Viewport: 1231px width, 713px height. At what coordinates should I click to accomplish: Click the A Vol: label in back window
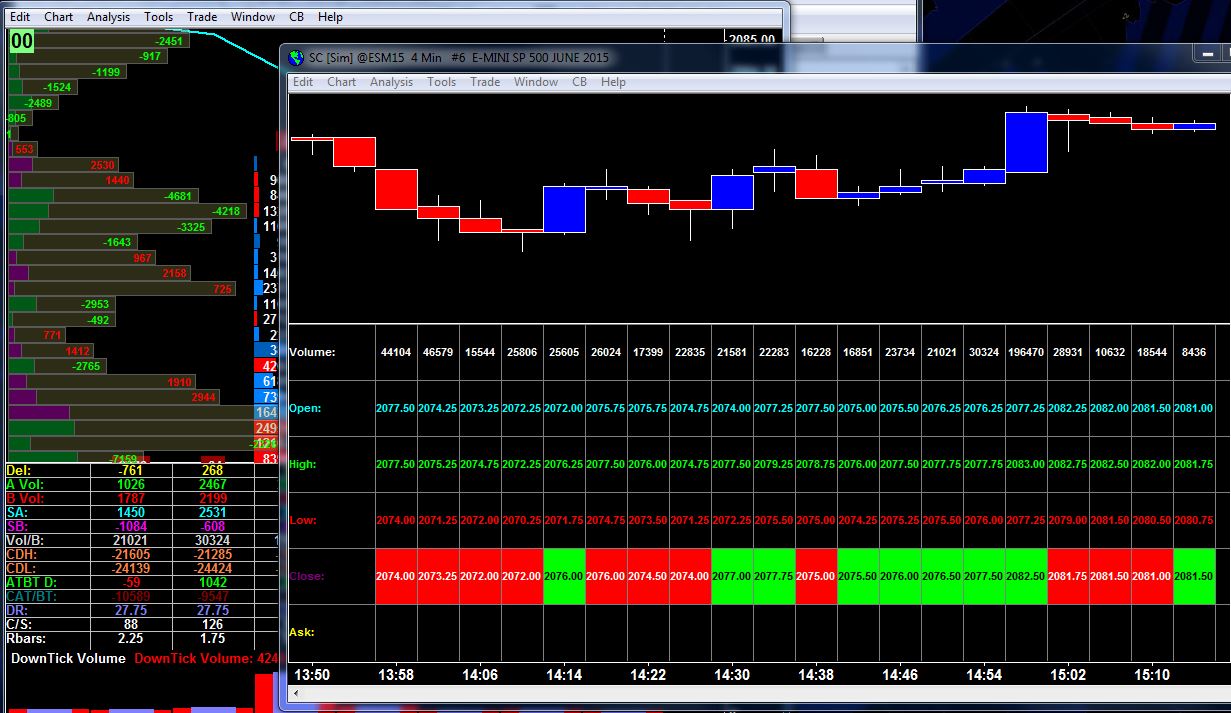click(25, 484)
